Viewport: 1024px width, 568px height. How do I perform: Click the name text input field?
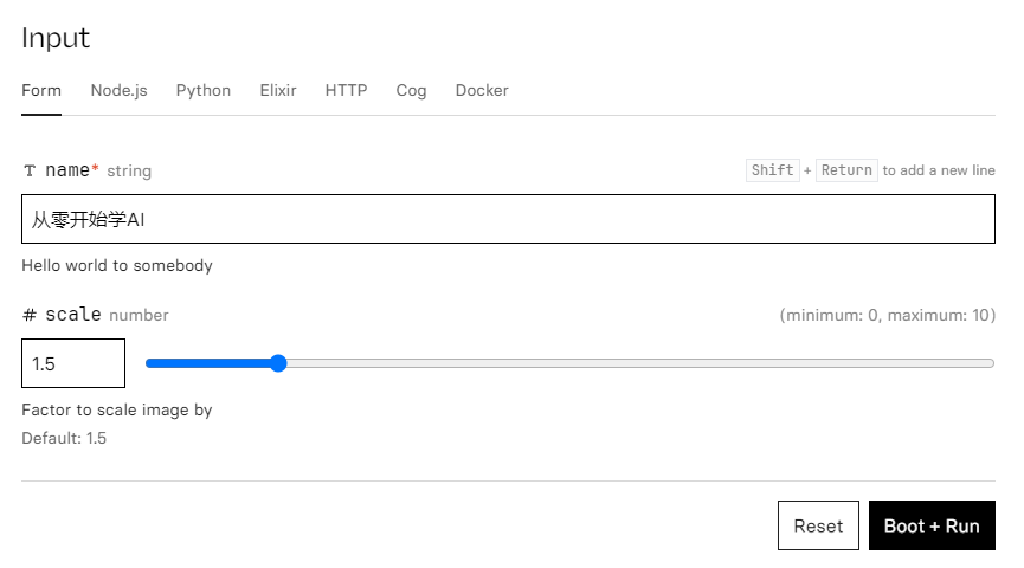(x=508, y=219)
